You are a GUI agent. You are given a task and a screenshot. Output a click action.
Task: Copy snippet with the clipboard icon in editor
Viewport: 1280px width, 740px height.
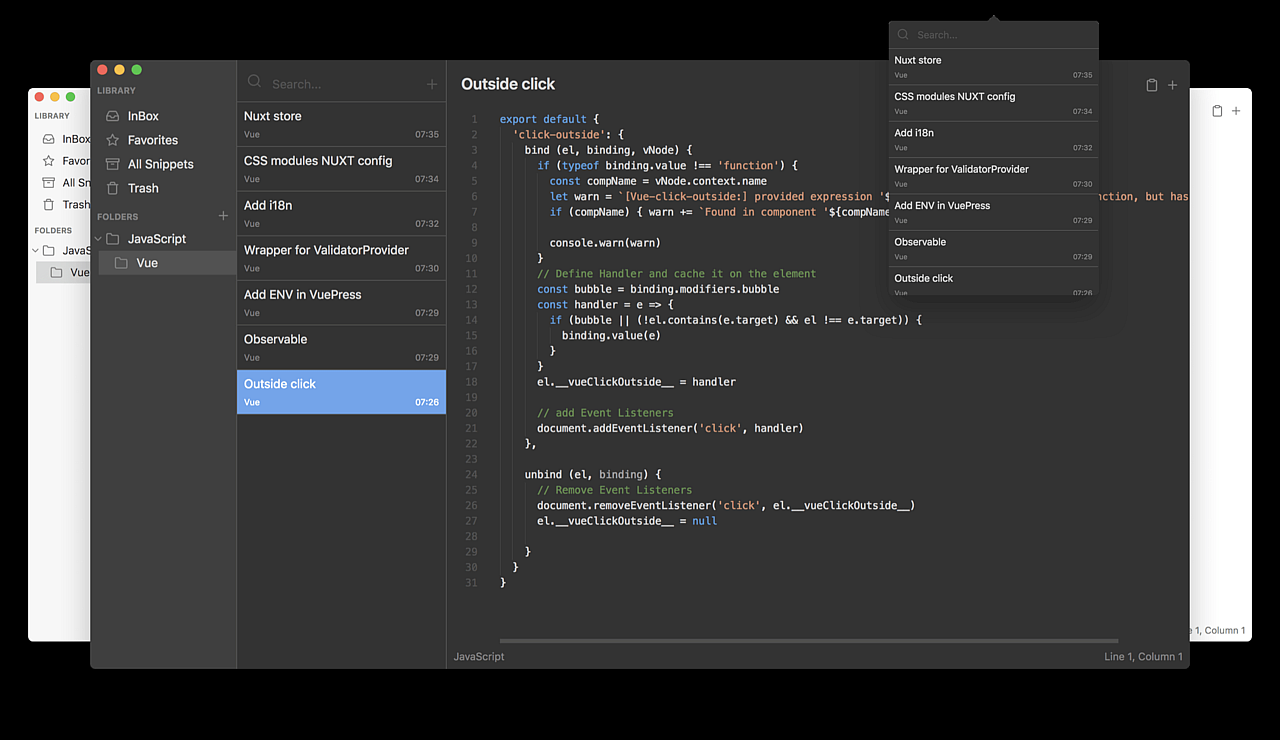pos(1152,85)
